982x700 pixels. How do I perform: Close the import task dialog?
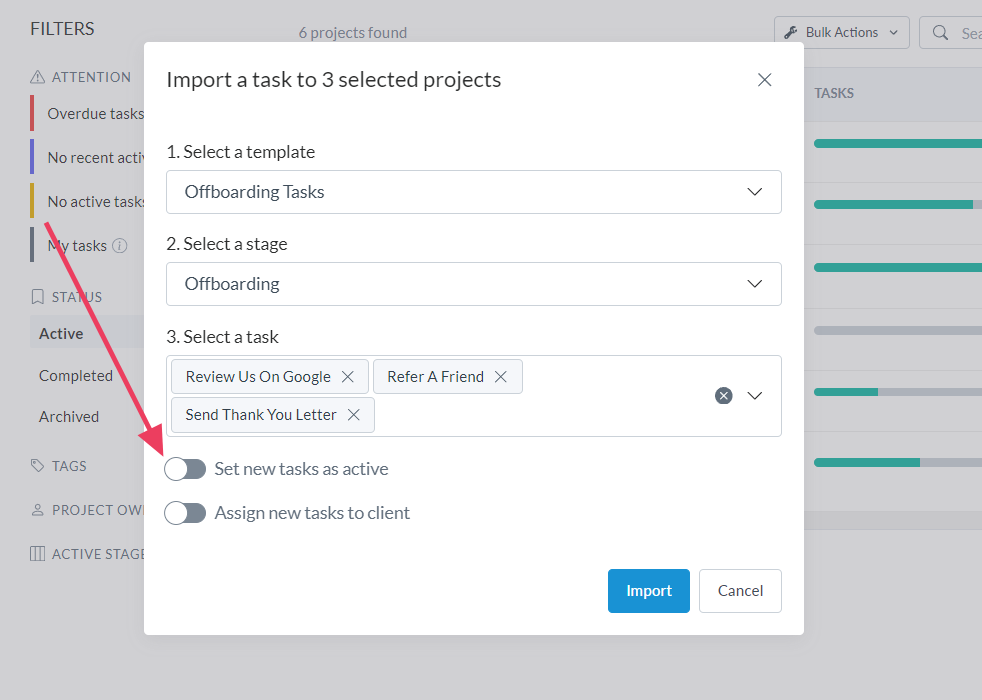click(764, 80)
